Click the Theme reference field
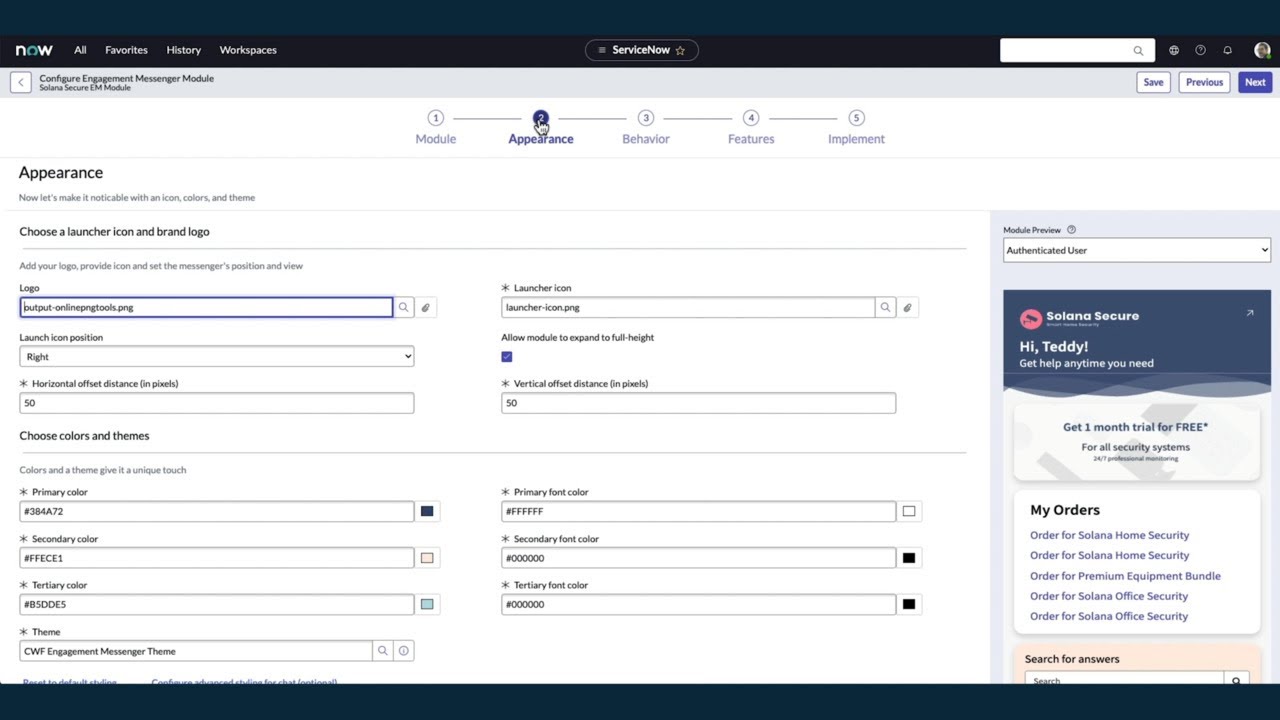The width and height of the screenshot is (1280, 720). pyautogui.click(x=196, y=651)
